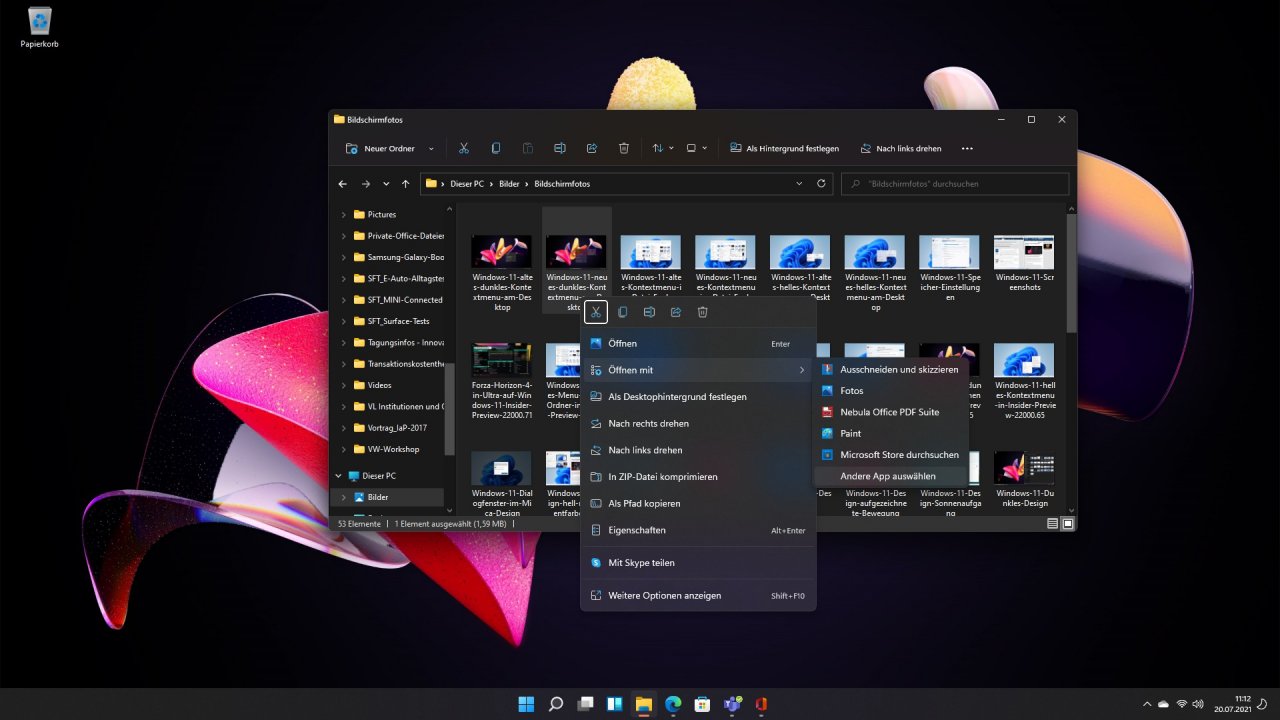Click the Share icon in Explorer toolbar
Viewport: 1280px width, 720px height.
(x=592, y=148)
